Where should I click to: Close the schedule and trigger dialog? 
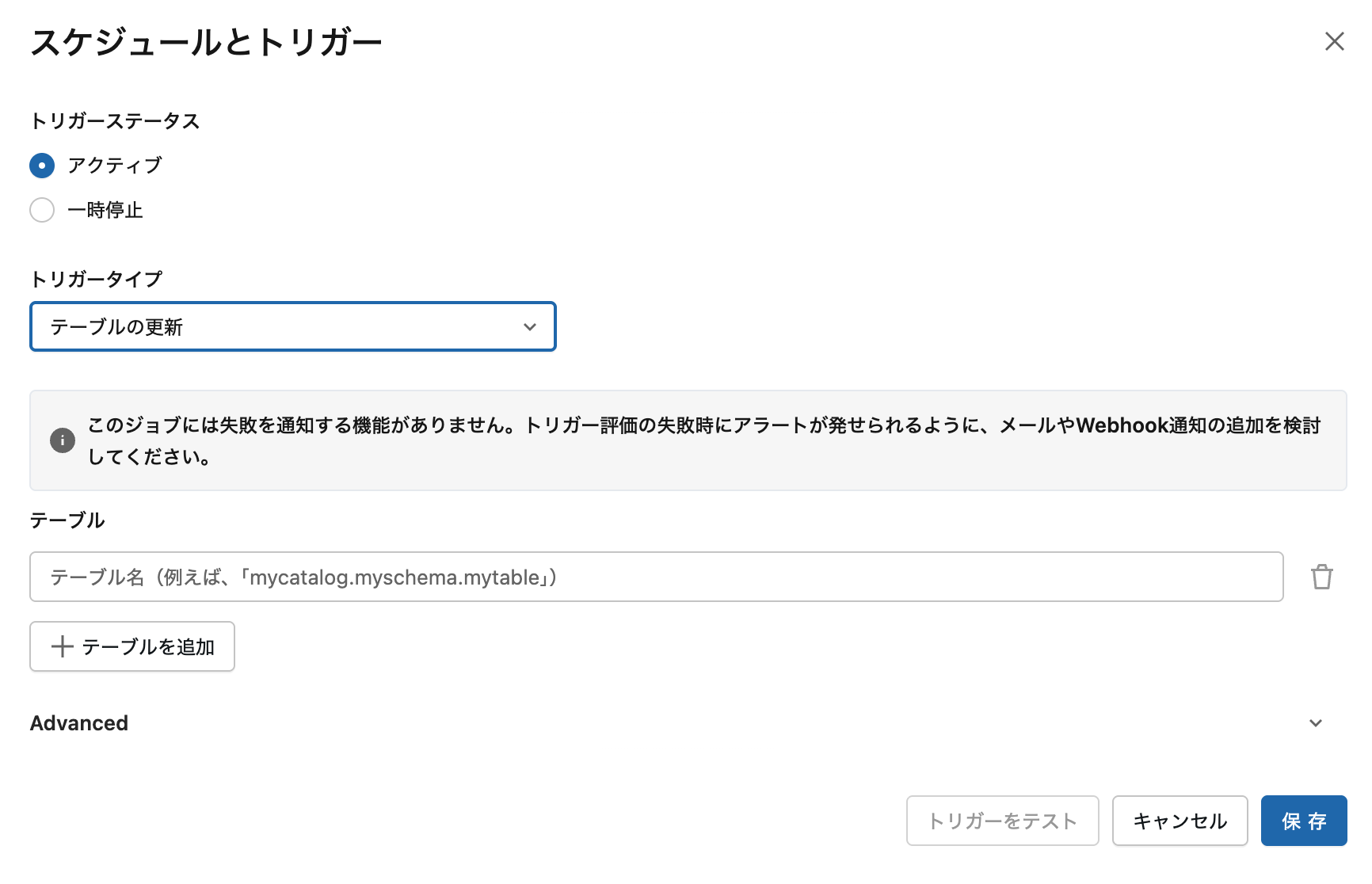pos(1335,41)
